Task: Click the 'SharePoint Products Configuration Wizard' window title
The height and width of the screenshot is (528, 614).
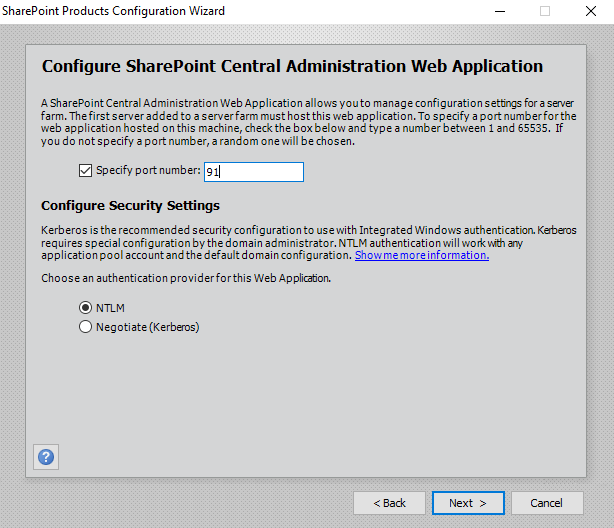Action: pos(113,11)
